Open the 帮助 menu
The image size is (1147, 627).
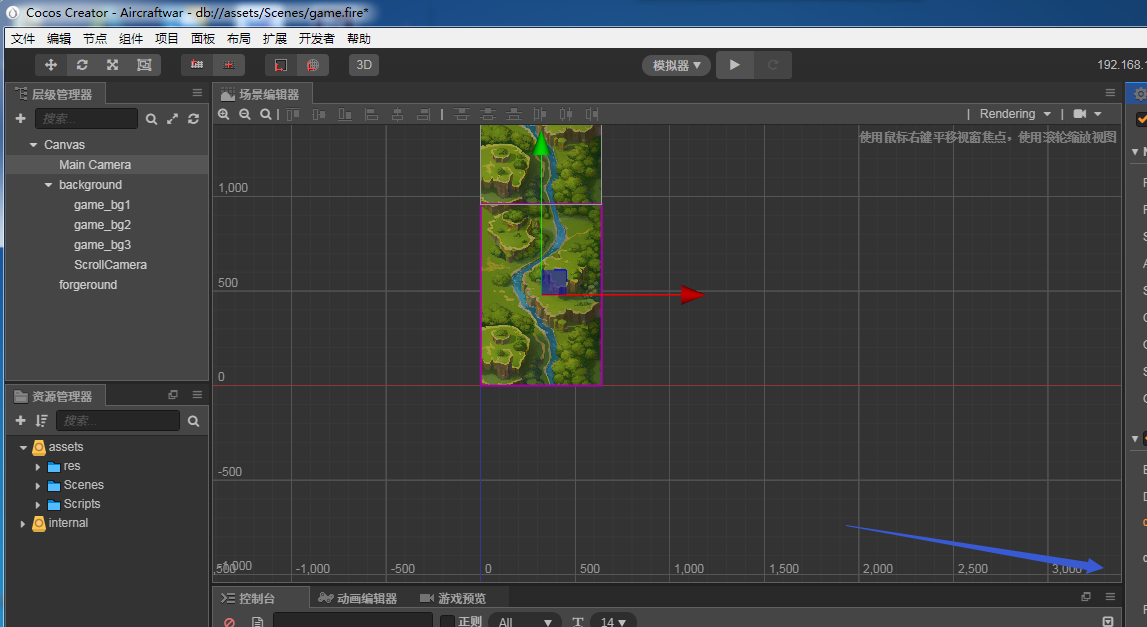359,39
